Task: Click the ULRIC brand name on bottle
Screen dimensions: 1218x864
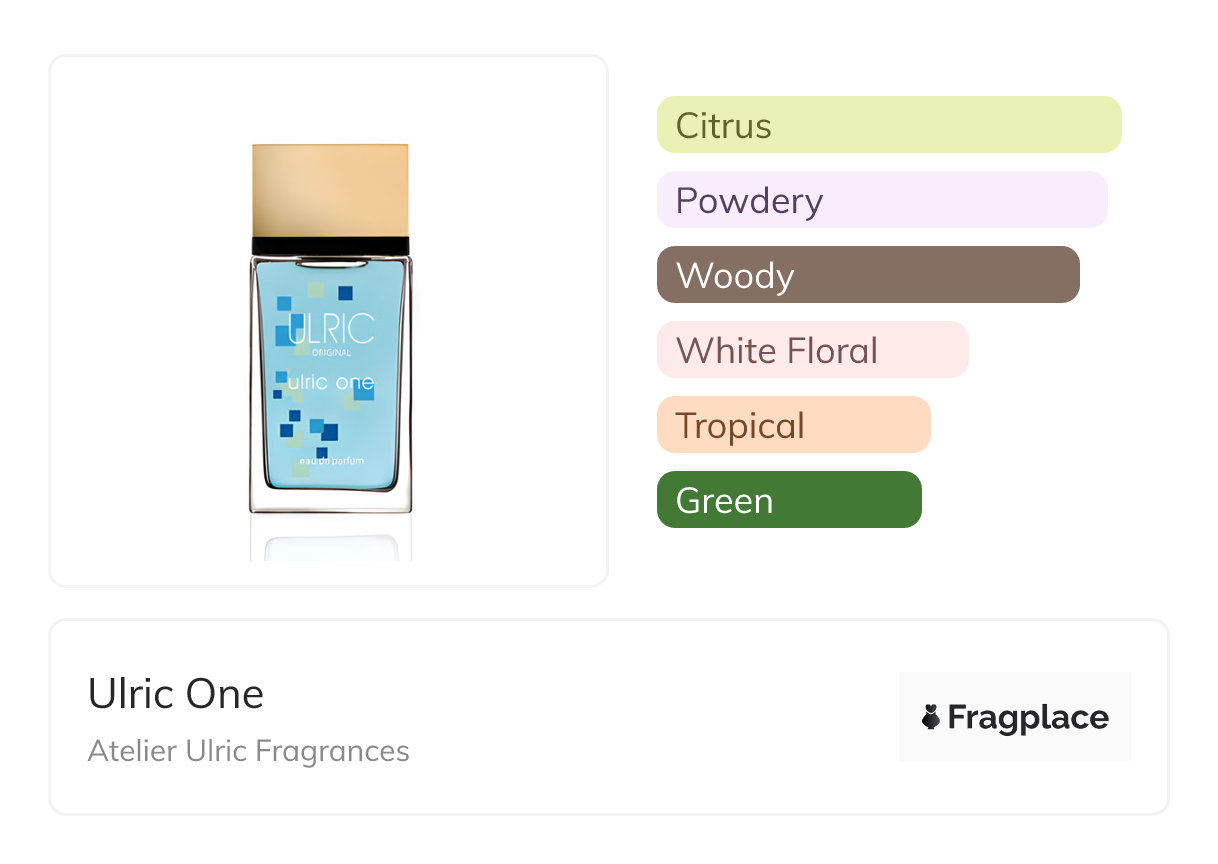Action: pos(330,329)
